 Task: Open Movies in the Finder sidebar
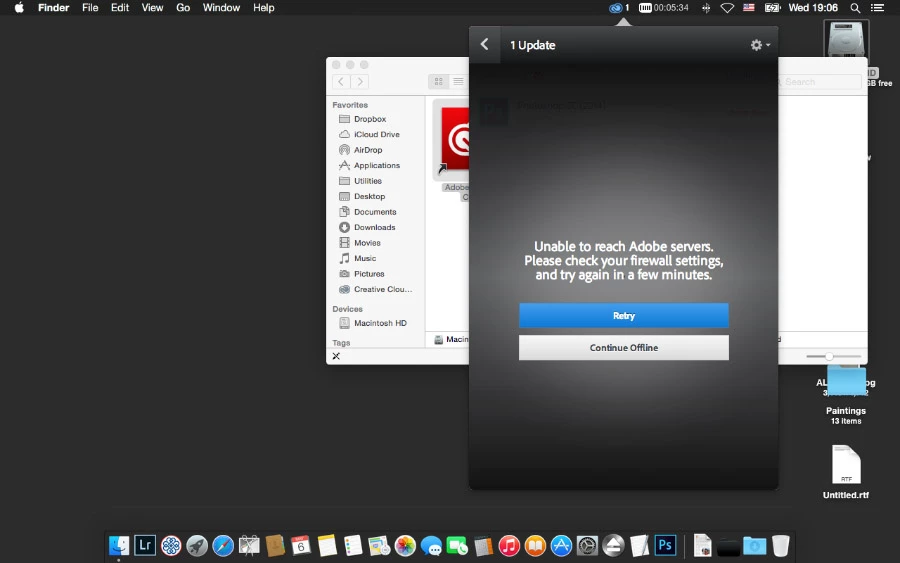coord(367,243)
